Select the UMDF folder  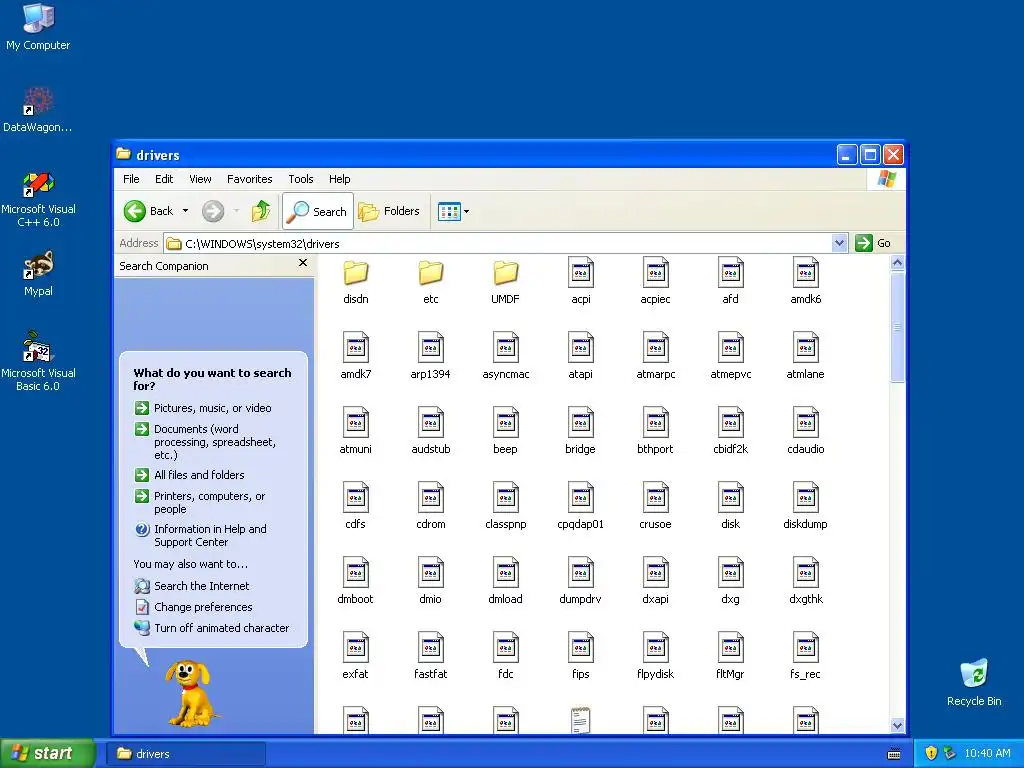(x=505, y=281)
